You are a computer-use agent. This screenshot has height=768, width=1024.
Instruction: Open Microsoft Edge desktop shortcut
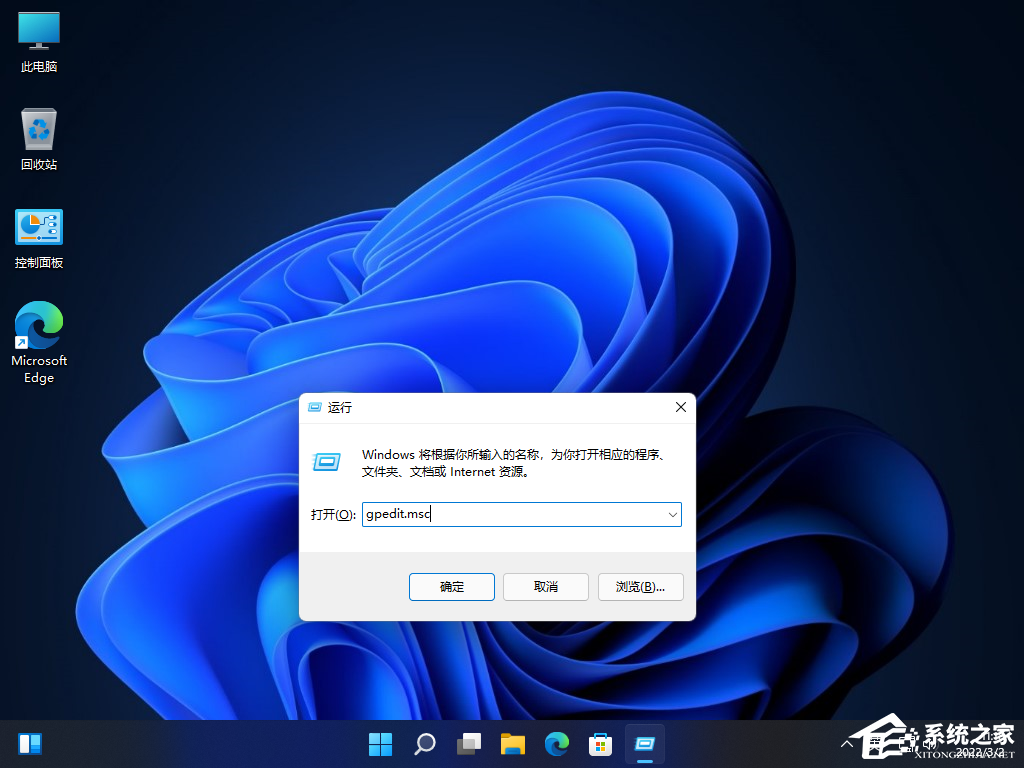38,328
